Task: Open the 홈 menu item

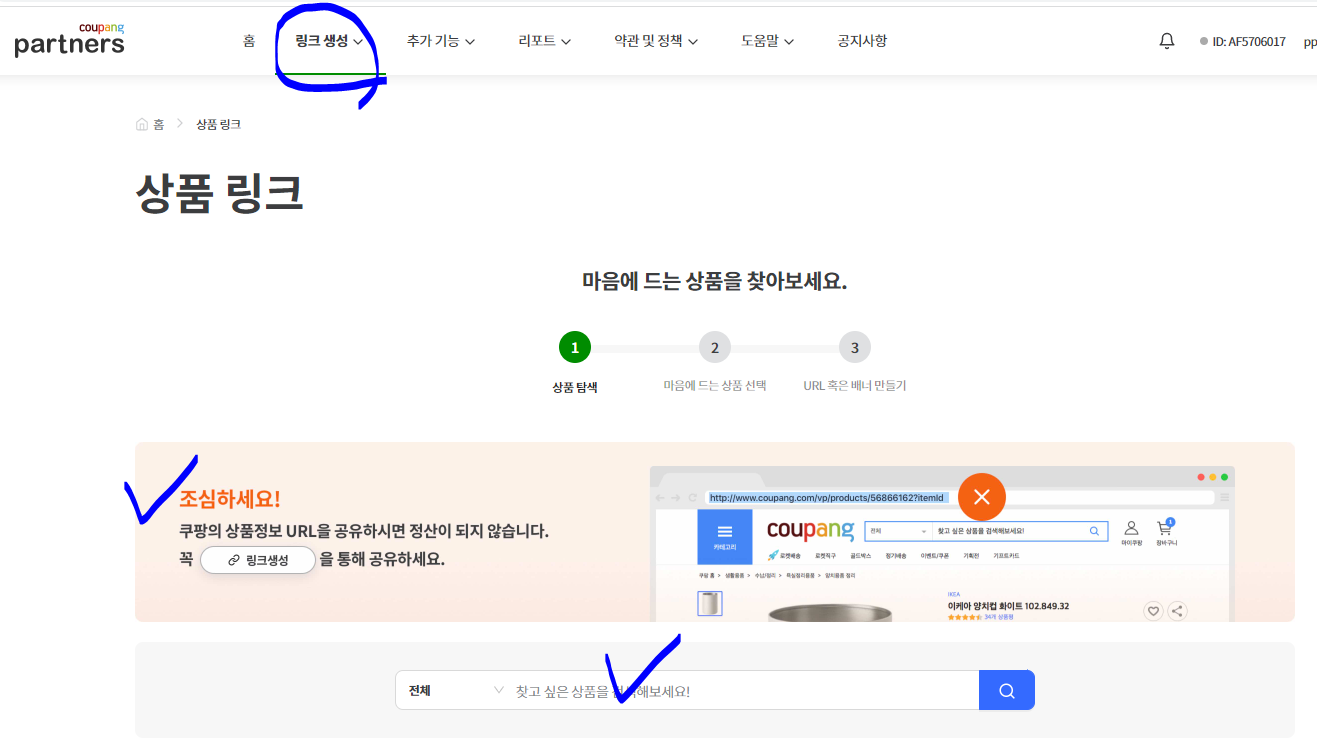Action: 249,41
